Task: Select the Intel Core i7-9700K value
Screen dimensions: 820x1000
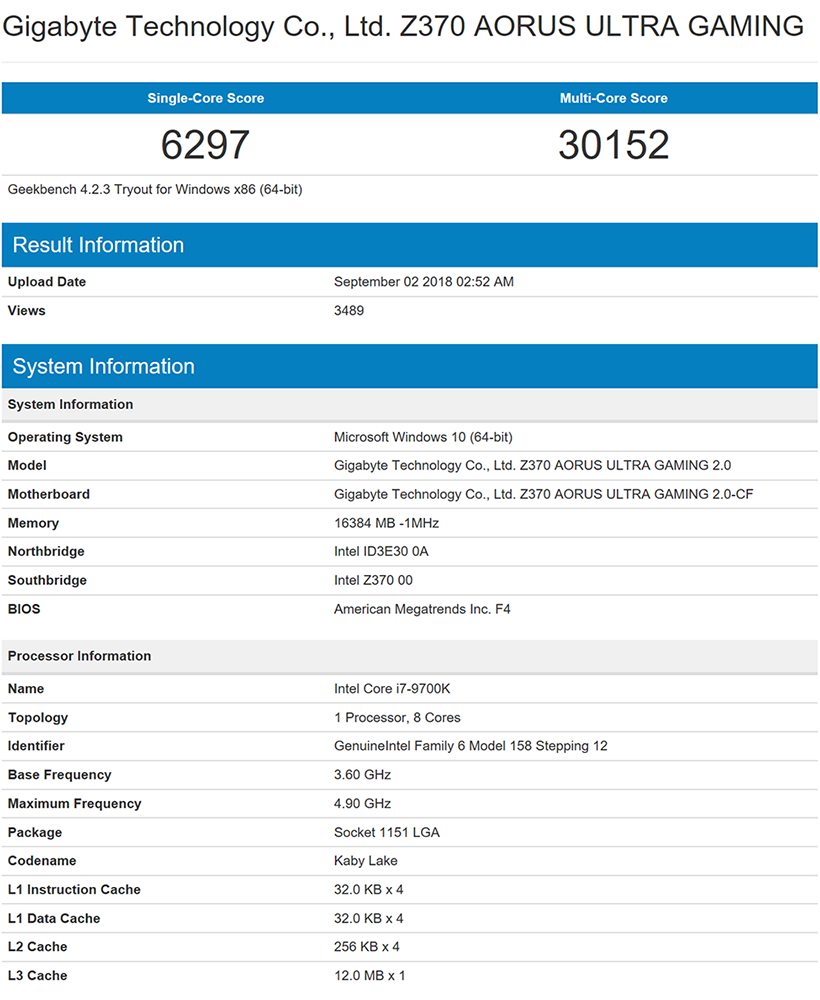Action: coord(392,689)
